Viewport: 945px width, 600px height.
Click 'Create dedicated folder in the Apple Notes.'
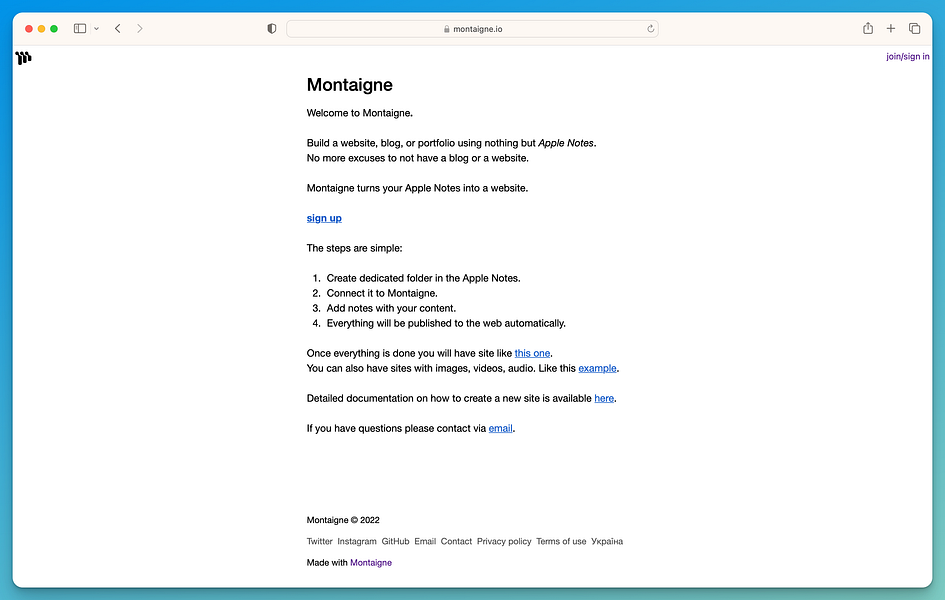click(x=424, y=278)
